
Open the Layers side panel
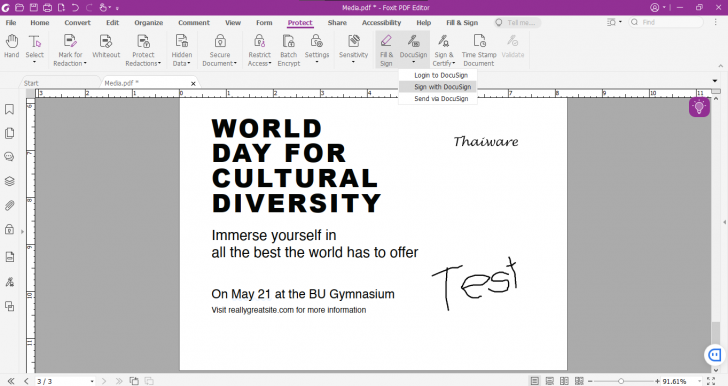[x=9, y=181]
